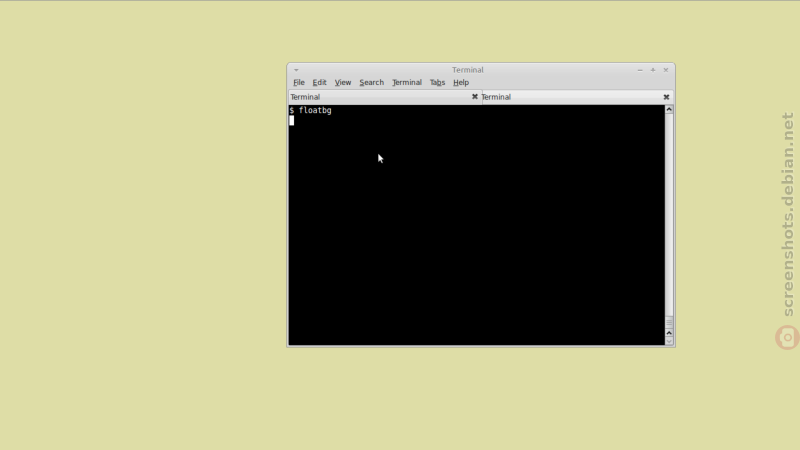The width and height of the screenshot is (800, 450).
Task: Open the View menu
Action: tap(343, 82)
